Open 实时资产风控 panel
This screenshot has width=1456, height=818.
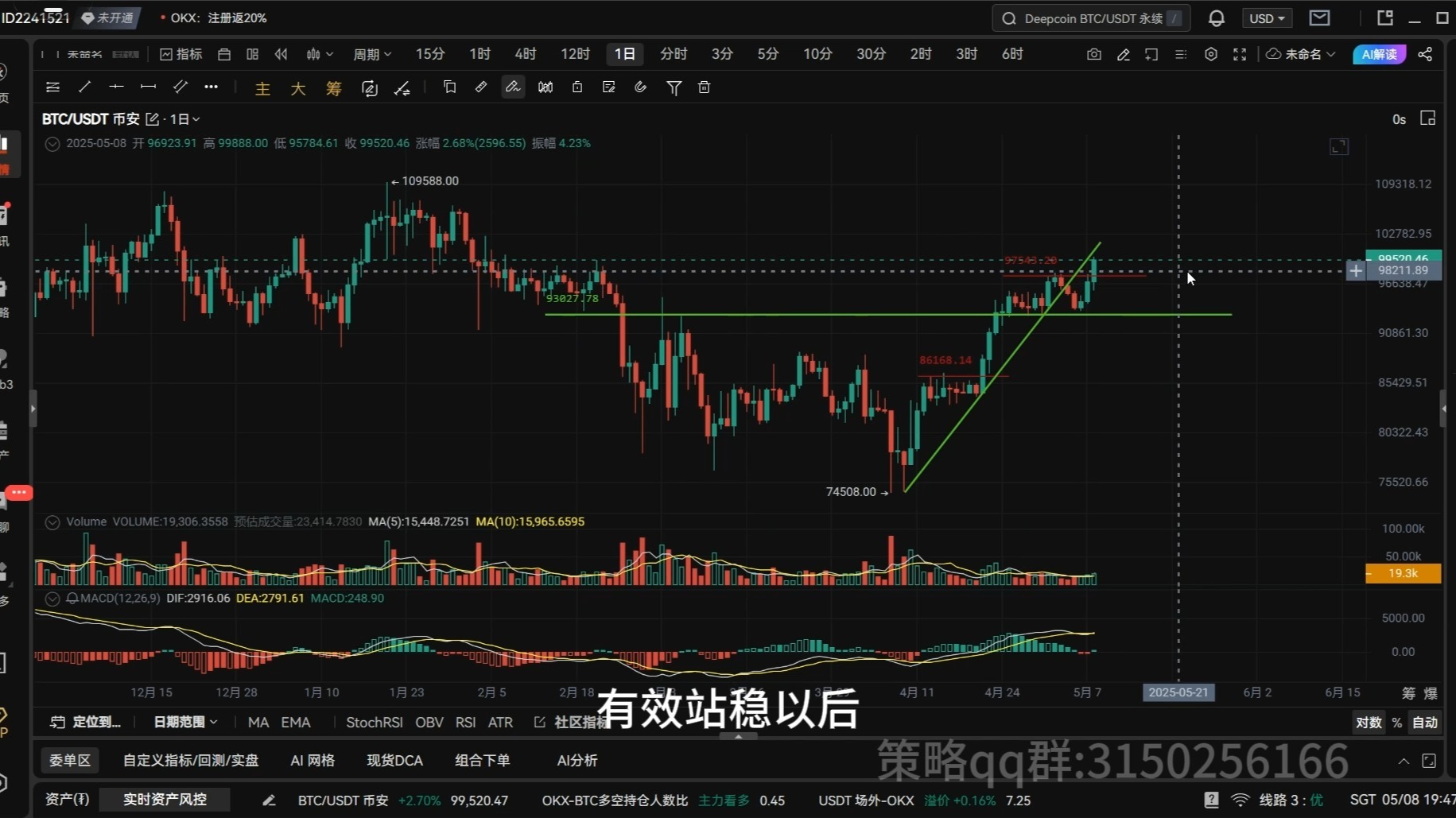(165, 800)
